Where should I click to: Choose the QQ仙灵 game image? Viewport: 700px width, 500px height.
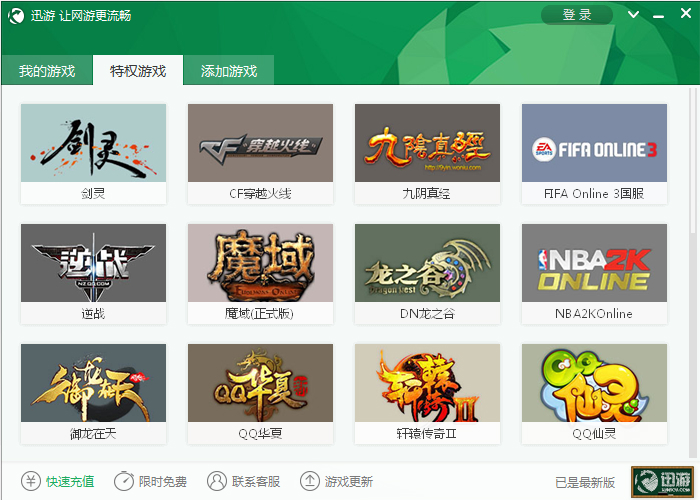click(594, 383)
